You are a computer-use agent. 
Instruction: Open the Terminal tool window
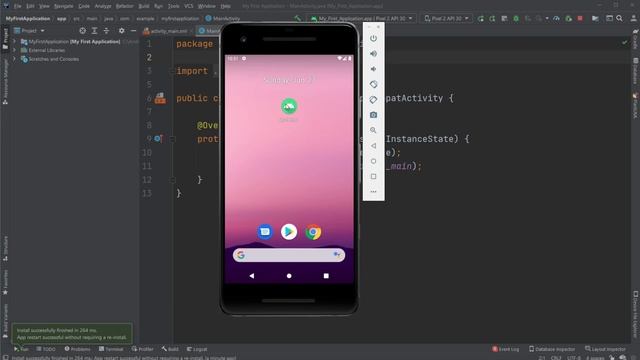click(x=111, y=349)
